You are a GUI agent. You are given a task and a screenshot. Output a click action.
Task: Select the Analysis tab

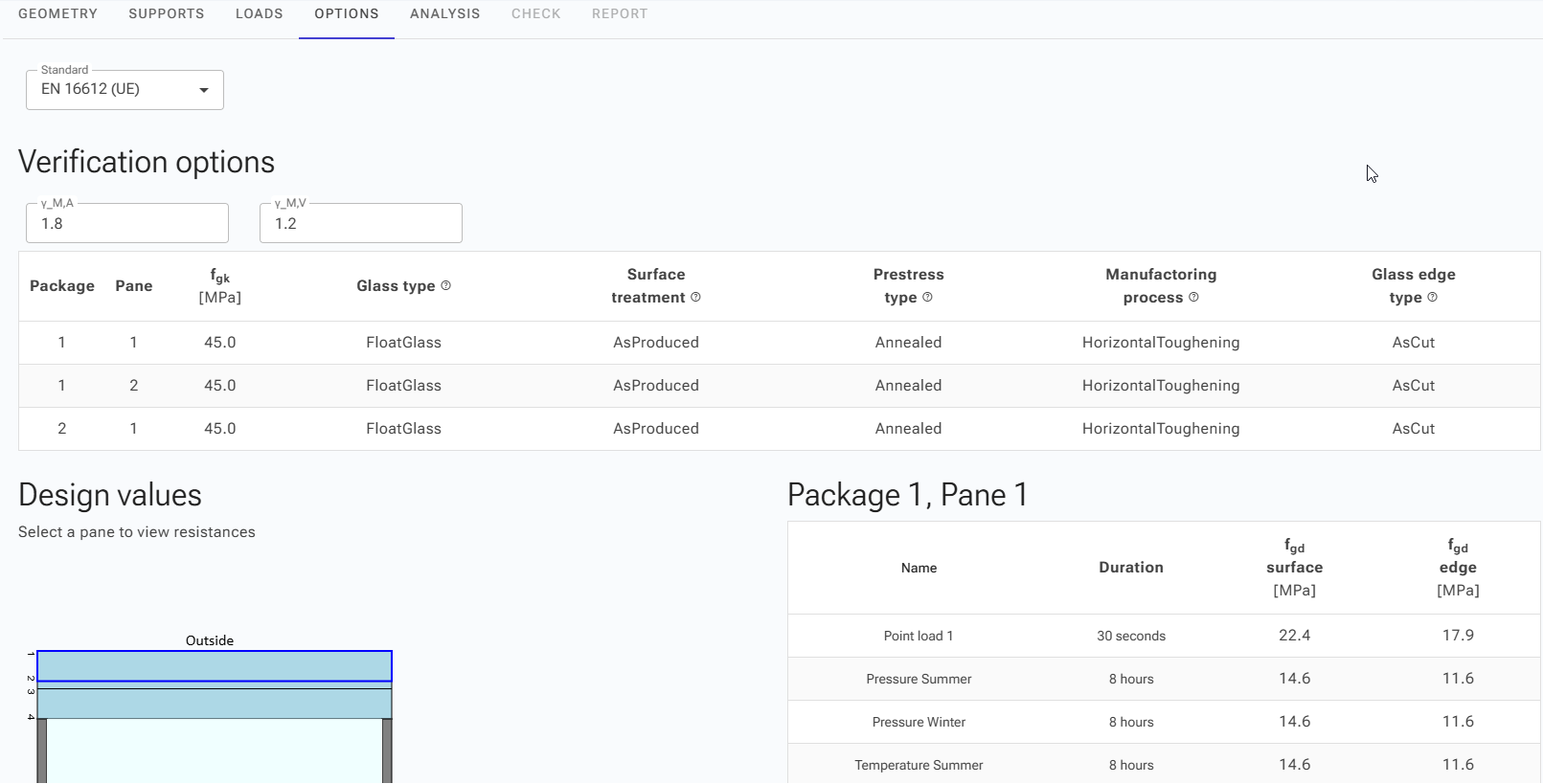tap(444, 14)
